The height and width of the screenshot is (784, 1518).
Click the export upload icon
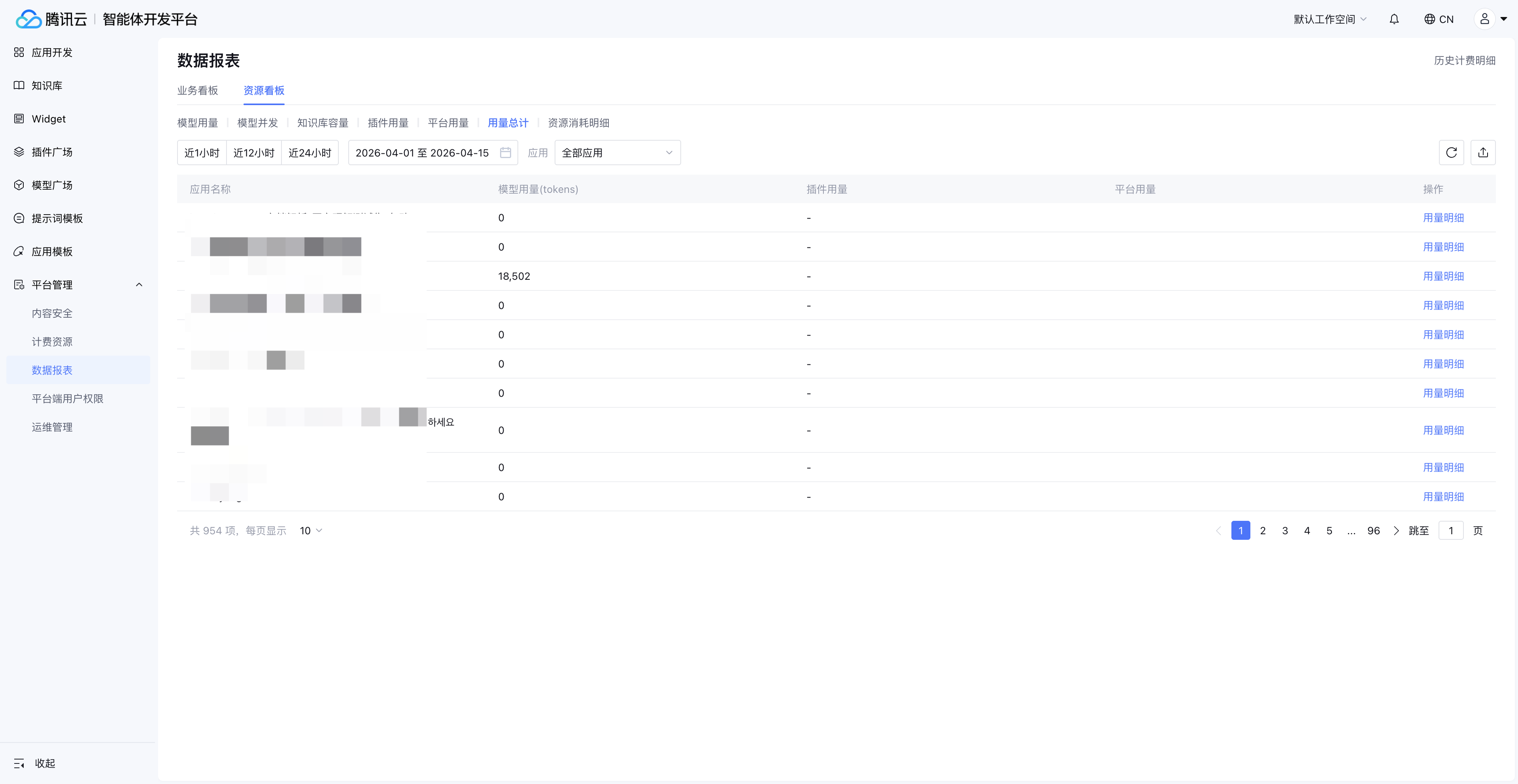1483,153
